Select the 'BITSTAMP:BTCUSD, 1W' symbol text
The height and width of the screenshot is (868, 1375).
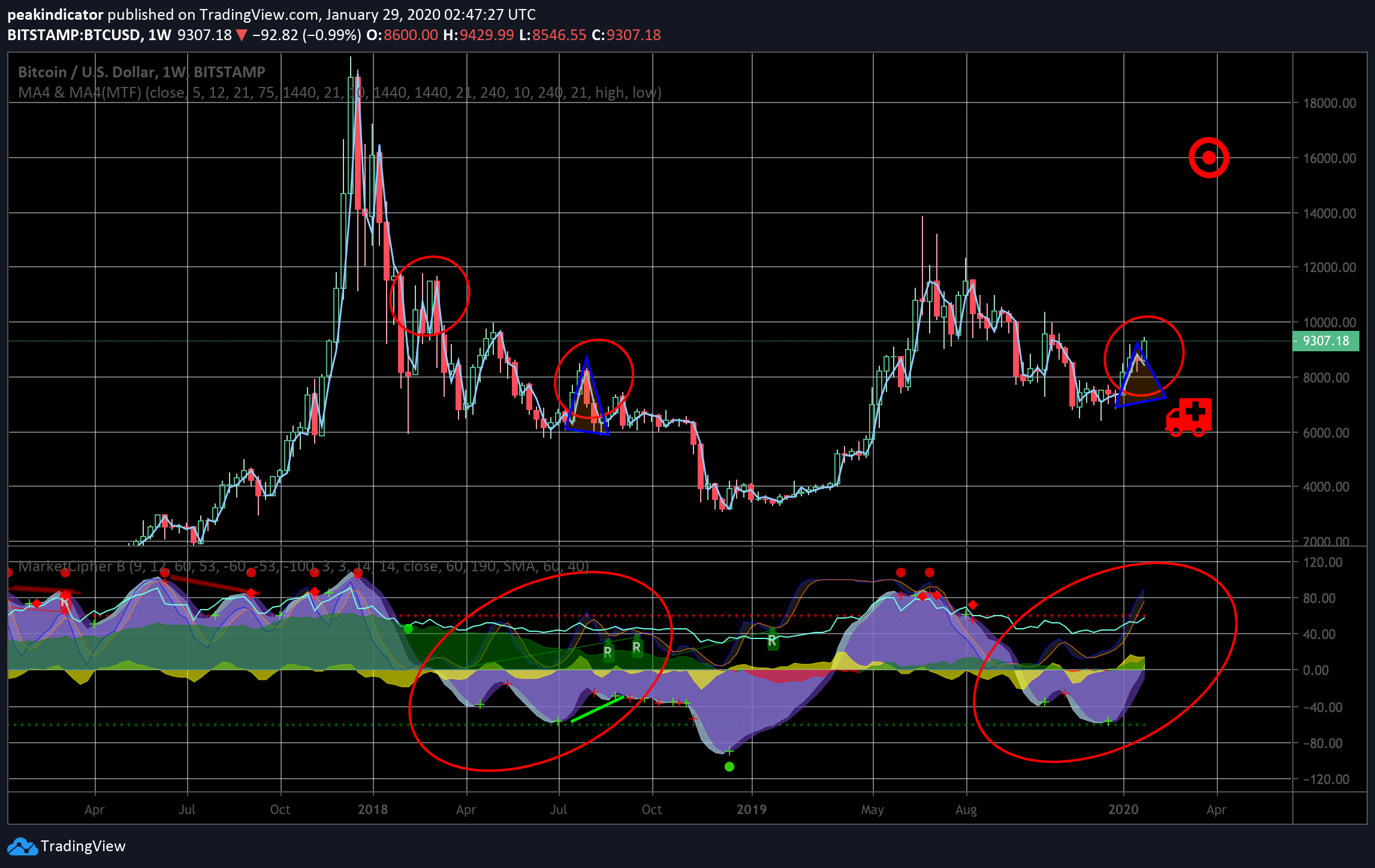tap(89, 35)
